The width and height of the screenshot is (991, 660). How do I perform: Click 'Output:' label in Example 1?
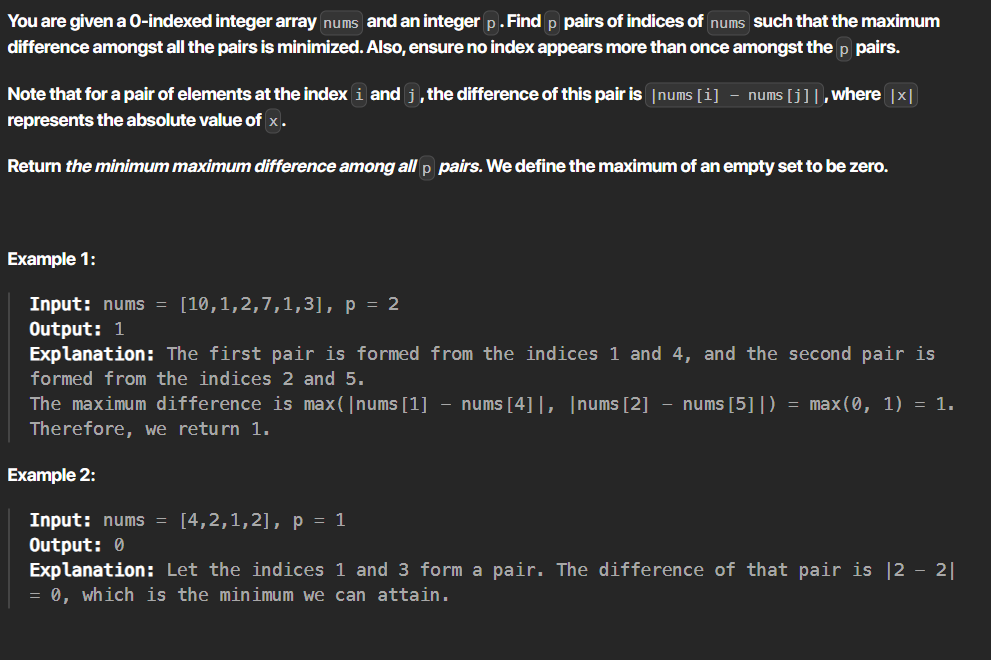tap(66, 329)
